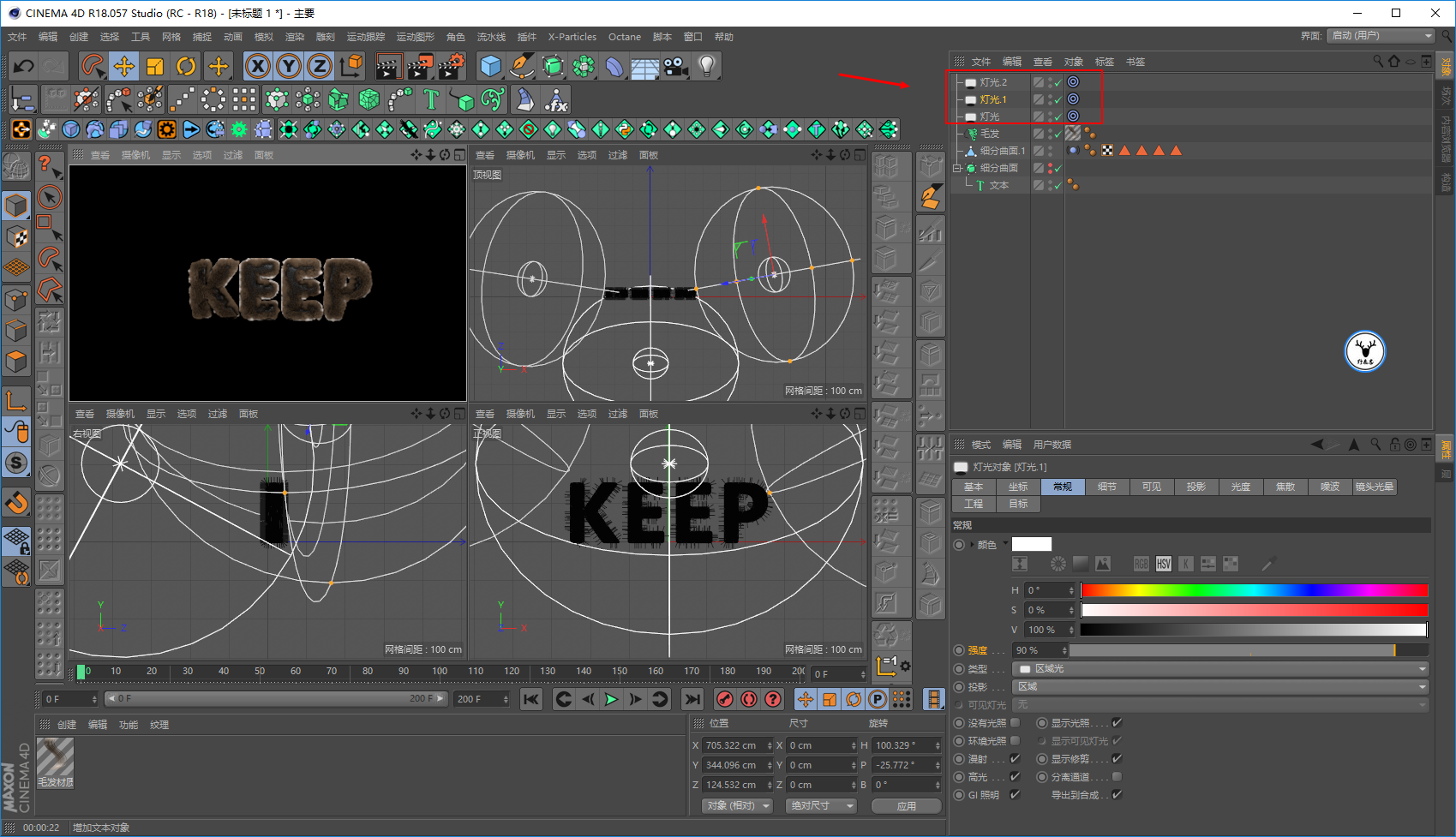Click the 应用 apply button
Image resolution: width=1456 pixels, height=837 pixels.
(906, 806)
